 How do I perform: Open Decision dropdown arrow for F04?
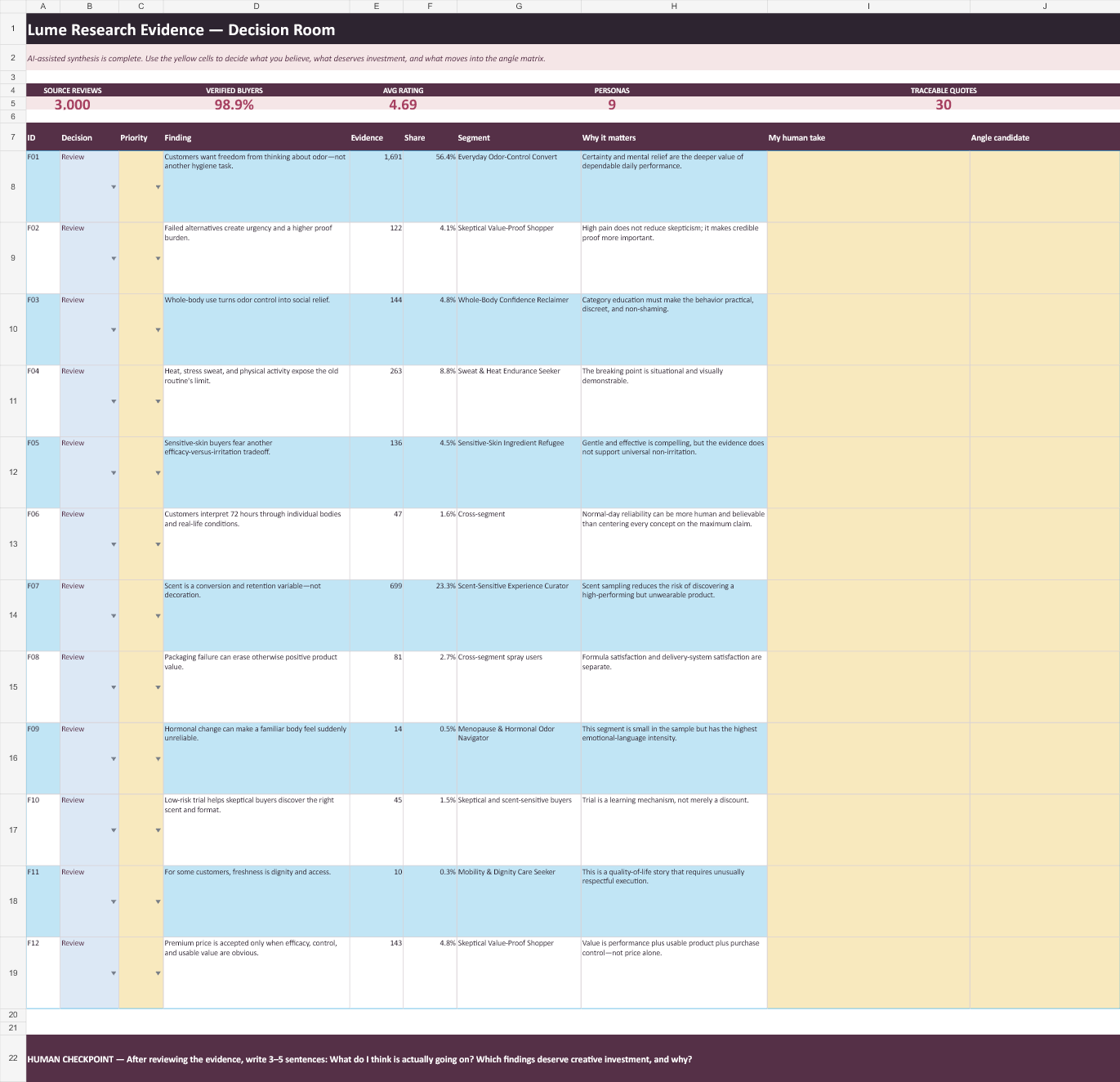point(114,401)
